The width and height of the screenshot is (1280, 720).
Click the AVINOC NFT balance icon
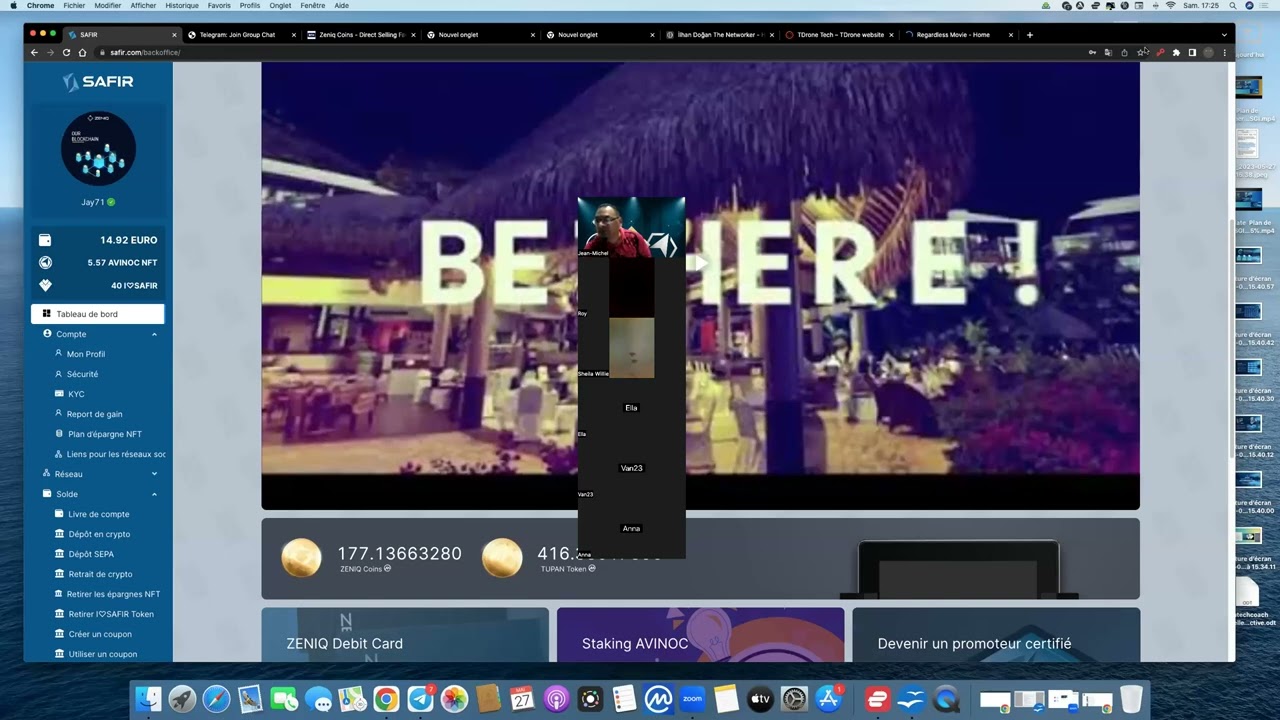45,263
